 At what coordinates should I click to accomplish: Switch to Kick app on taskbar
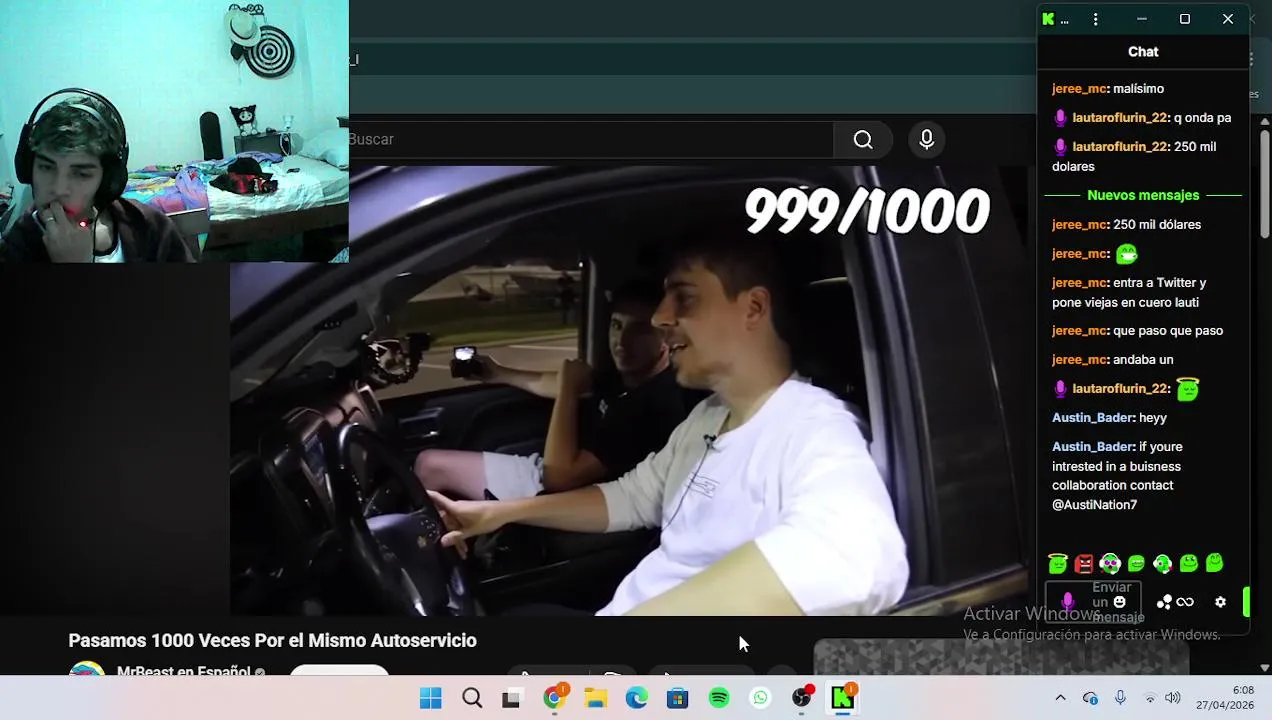(x=843, y=698)
